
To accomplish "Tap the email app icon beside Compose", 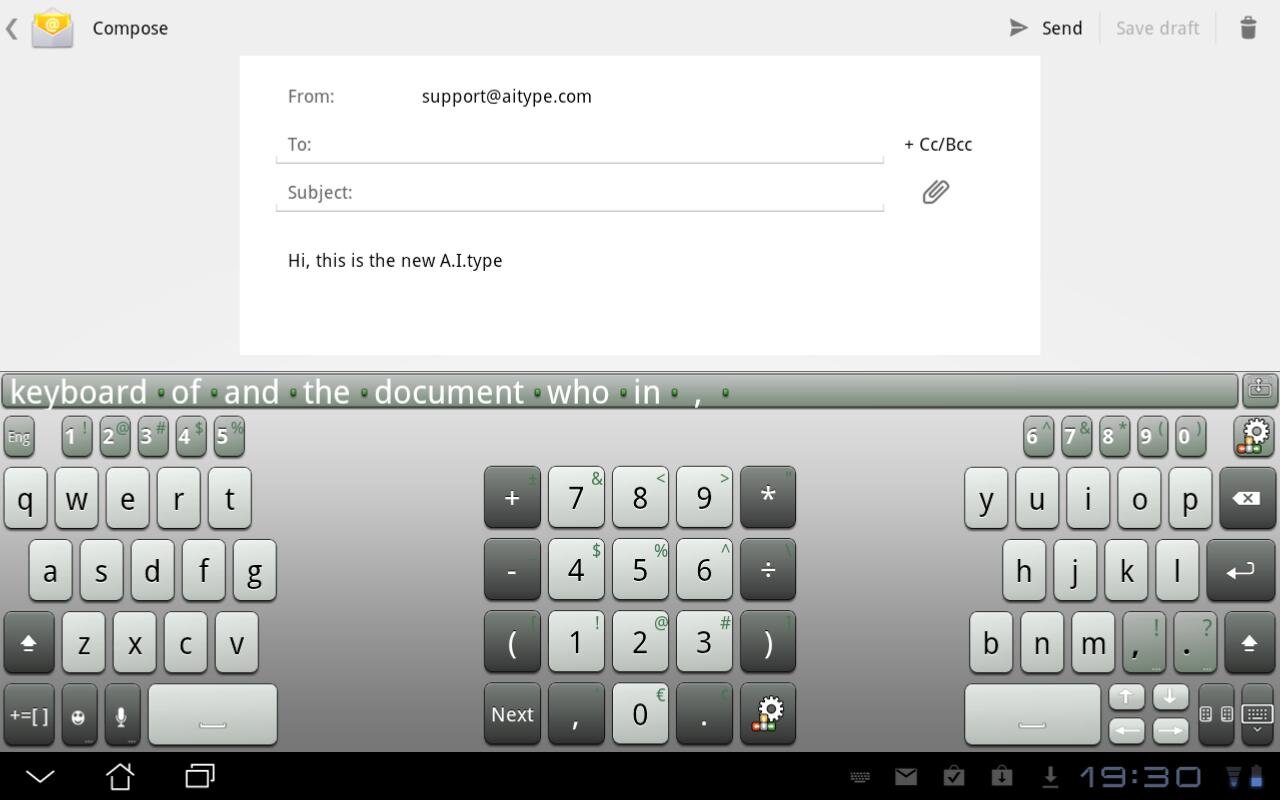I will [52, 27].
